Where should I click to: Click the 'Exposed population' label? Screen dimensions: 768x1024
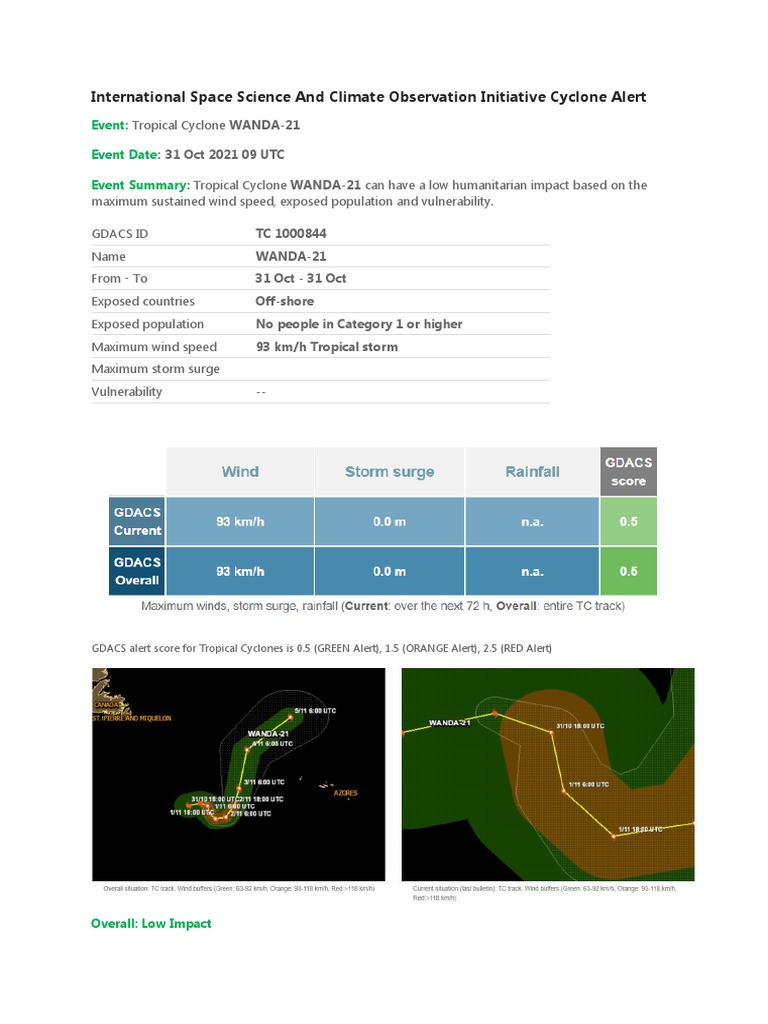(148, 324)
